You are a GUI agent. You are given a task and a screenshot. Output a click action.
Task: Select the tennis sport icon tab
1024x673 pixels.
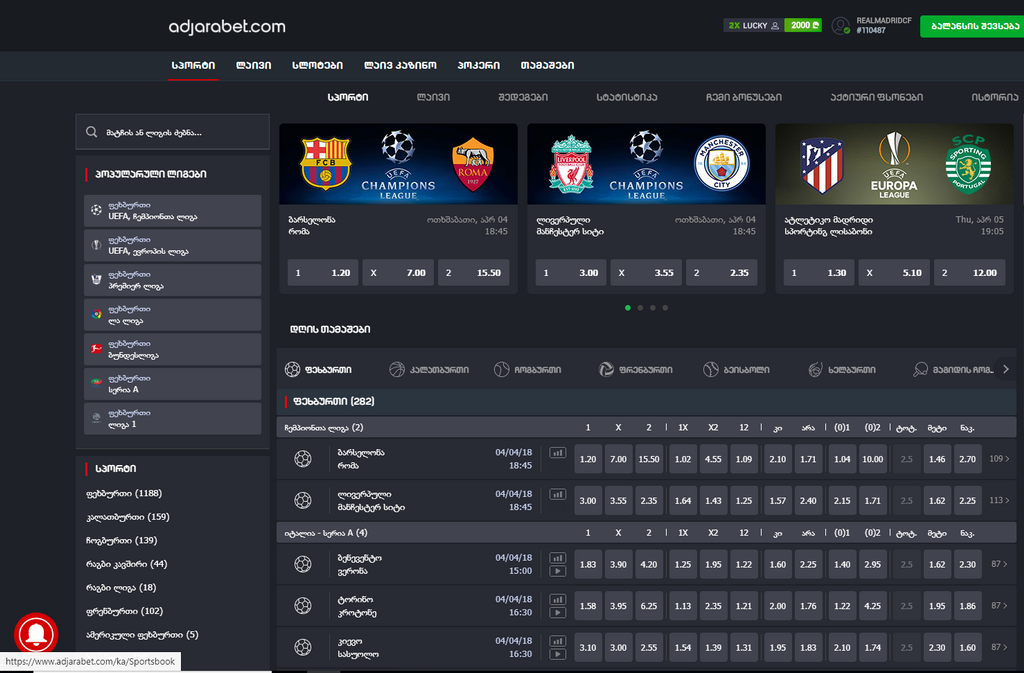coord(502,369)
